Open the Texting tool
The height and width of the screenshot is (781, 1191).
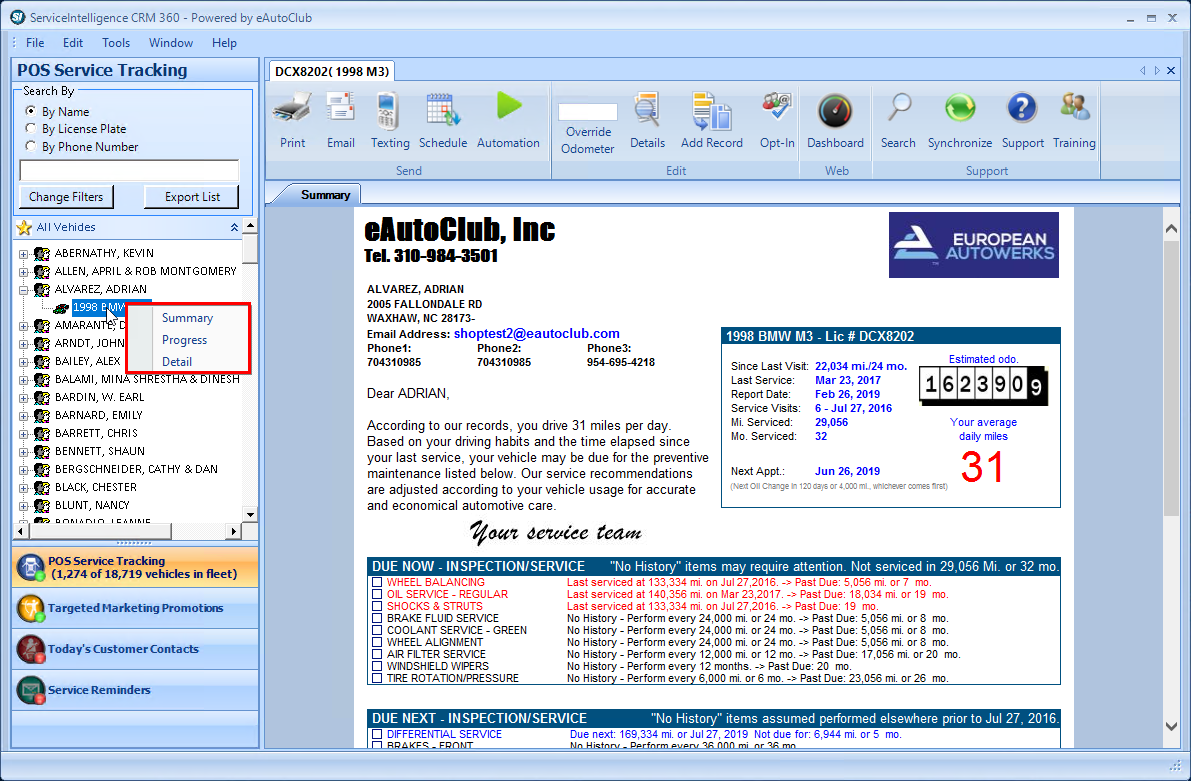pyautogui.click(x=389, y=110)
